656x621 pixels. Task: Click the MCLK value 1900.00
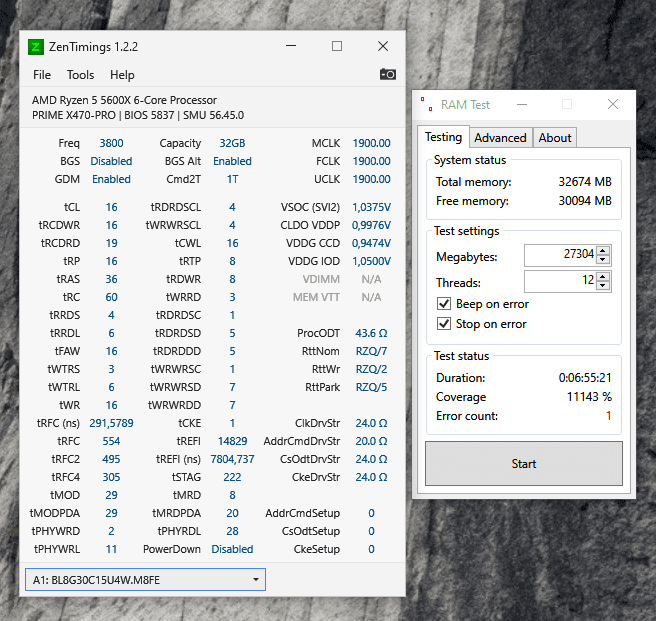click(x=372, y=143)
